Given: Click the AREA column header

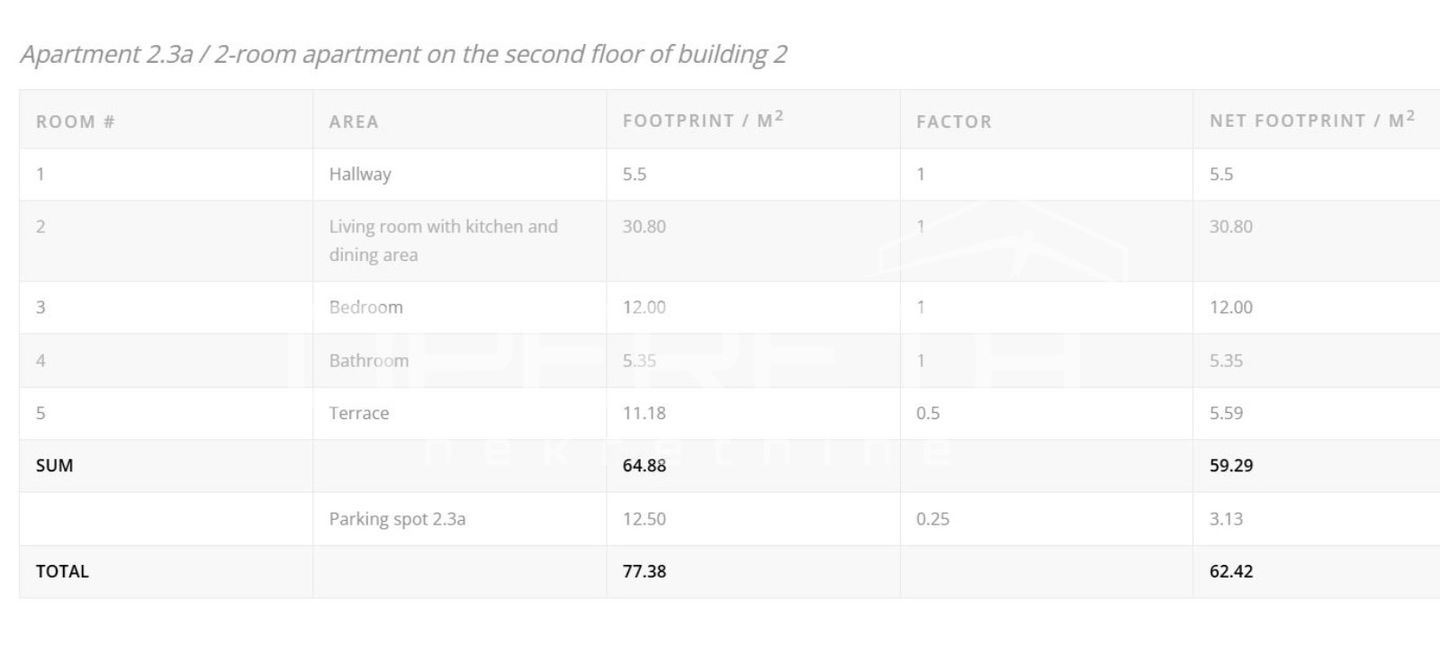Looking at the screenshot, I should [x=354, y=122].
